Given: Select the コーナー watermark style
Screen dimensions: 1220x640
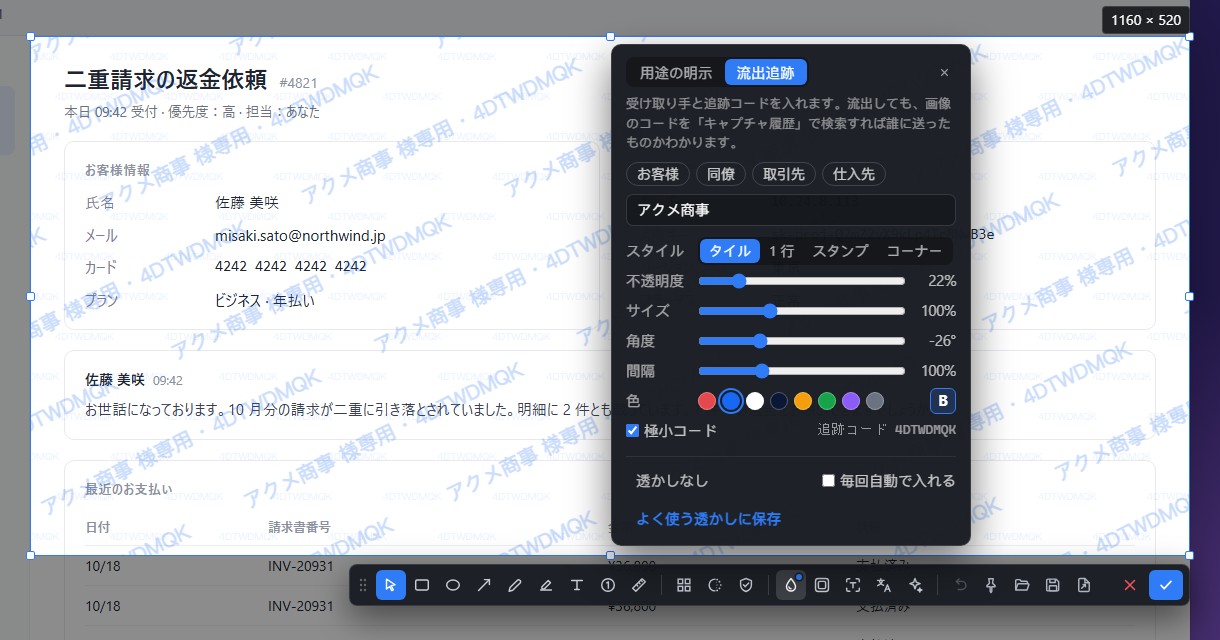Looking at the screenshot, I should pos(914,251).
